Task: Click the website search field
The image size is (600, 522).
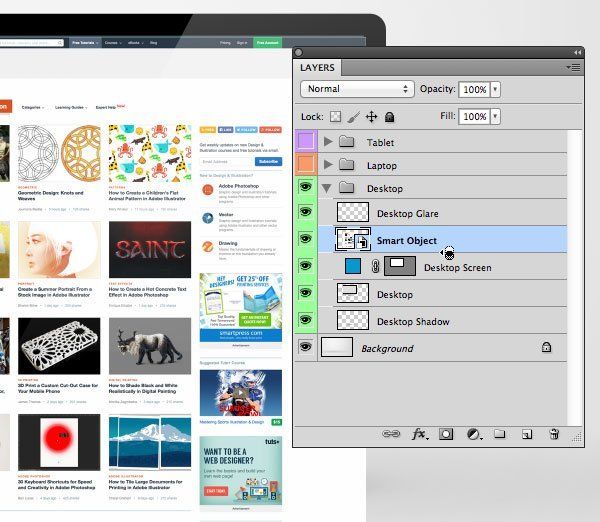Action: coord(31,42)
